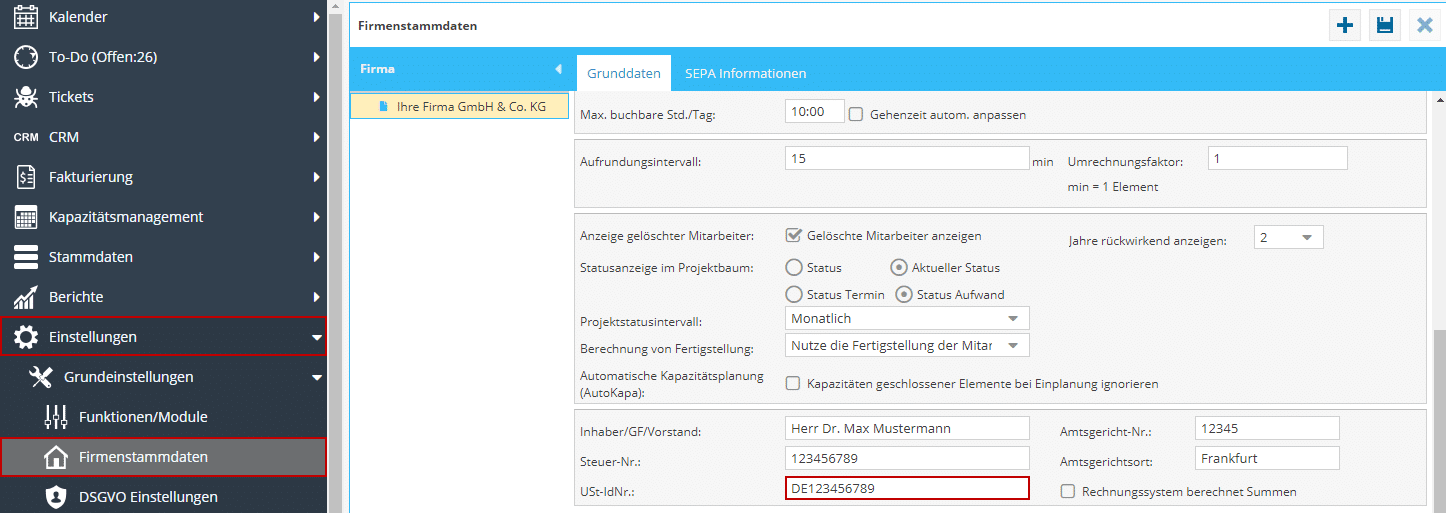Switch to SEPA Informationen tab

coord(745,74)
